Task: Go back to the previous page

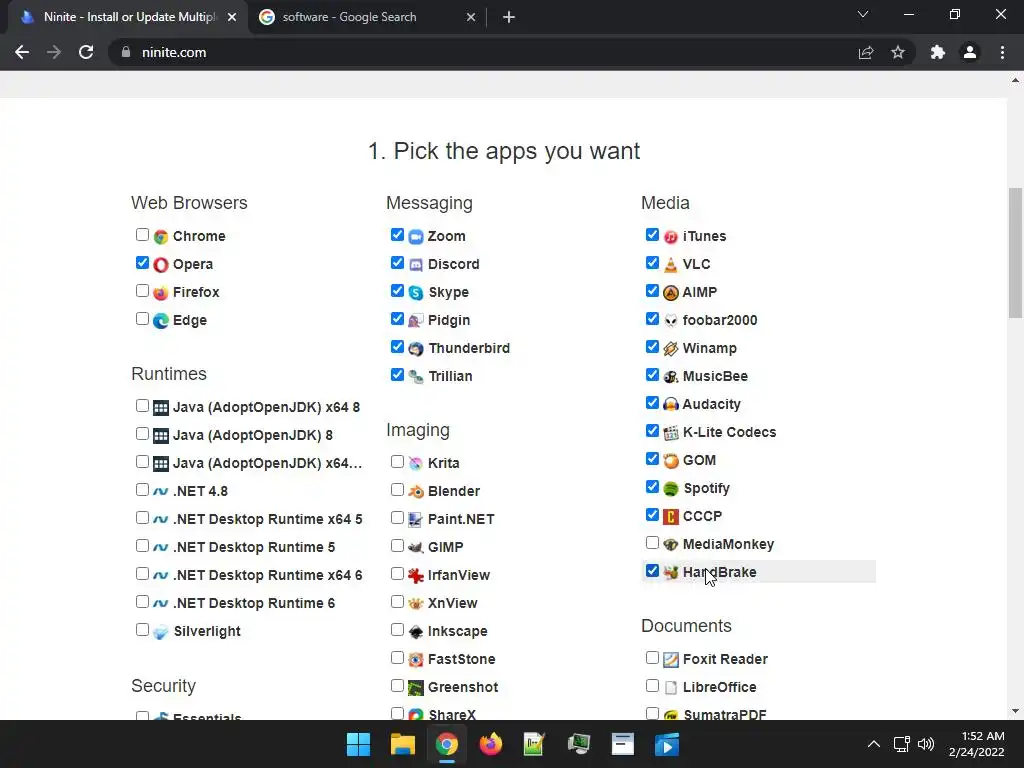Action: click(22, 52)
